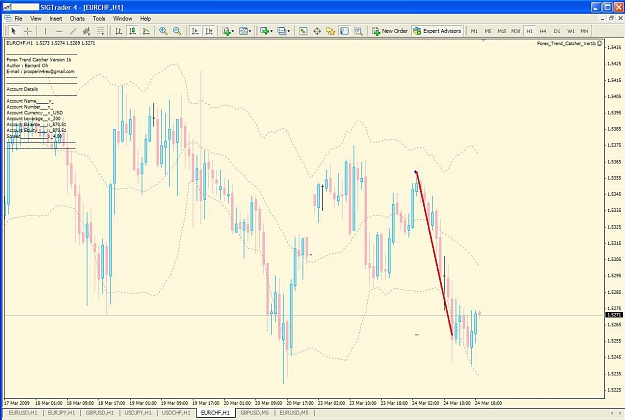Image resolution: width=625 pixels, height=420 pixels.
Task: Switch chart to bar chart
Action: click(118, 31)
